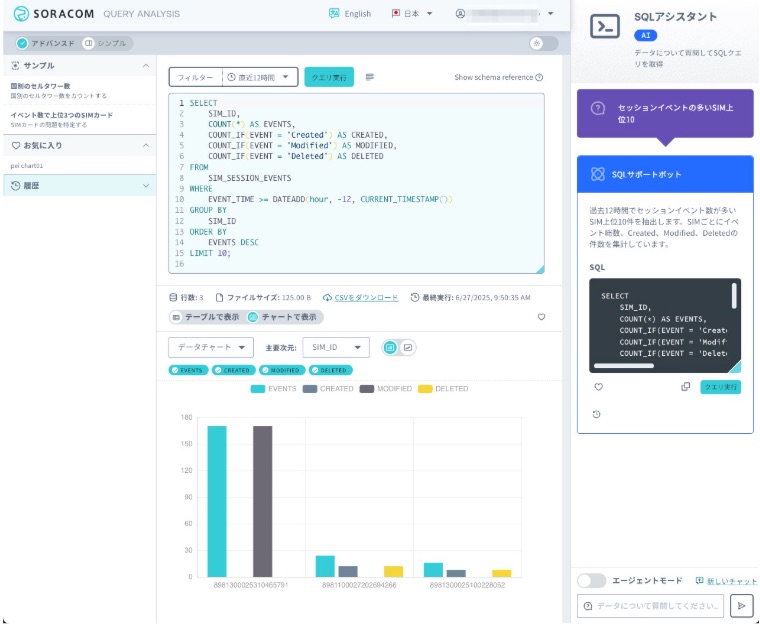Click the new chat icon
The width and height of the screenshot is (760, 627).
pos(699,580)
